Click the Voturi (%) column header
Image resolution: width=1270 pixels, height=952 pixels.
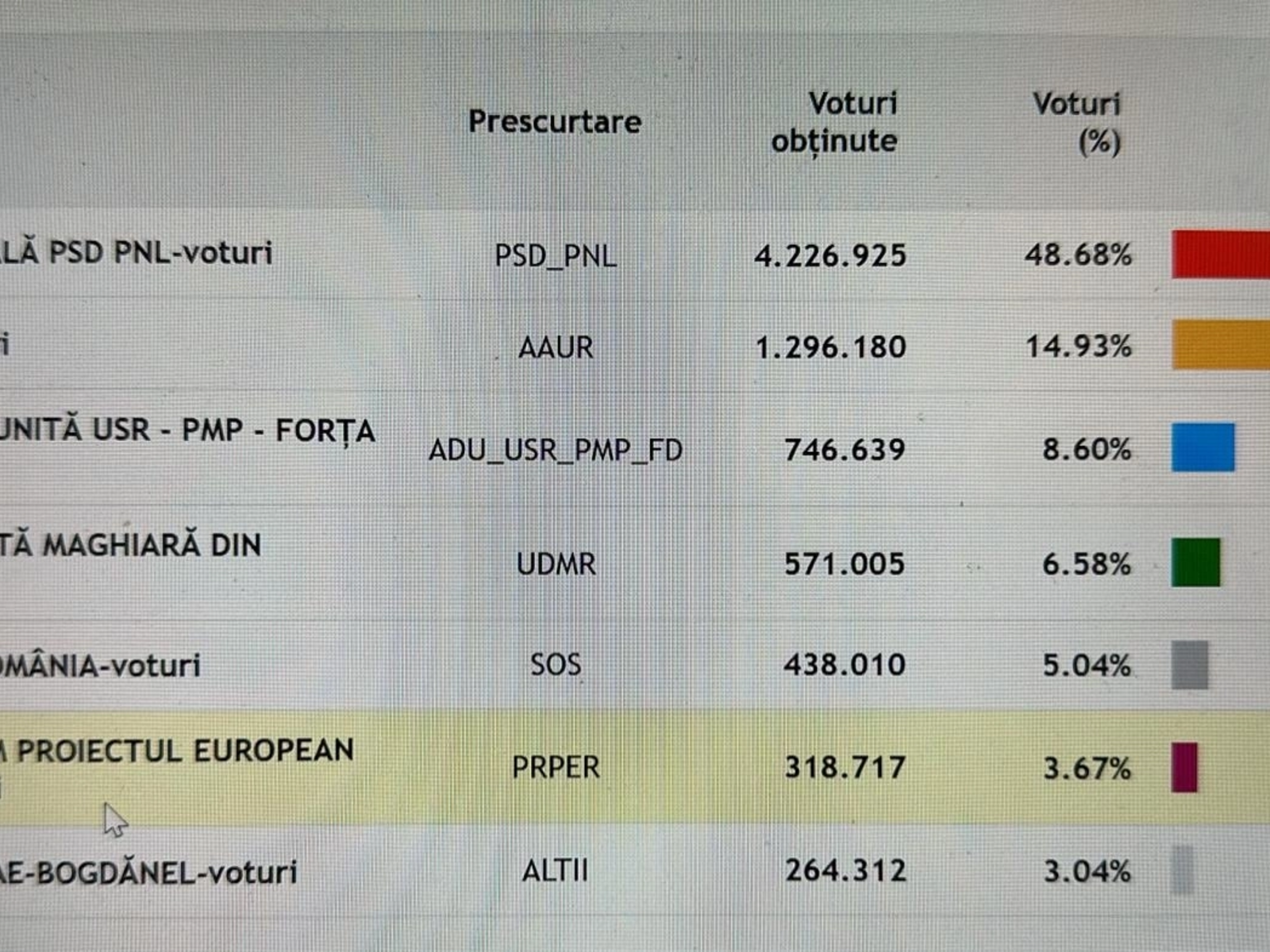[x=1077, y=123]
